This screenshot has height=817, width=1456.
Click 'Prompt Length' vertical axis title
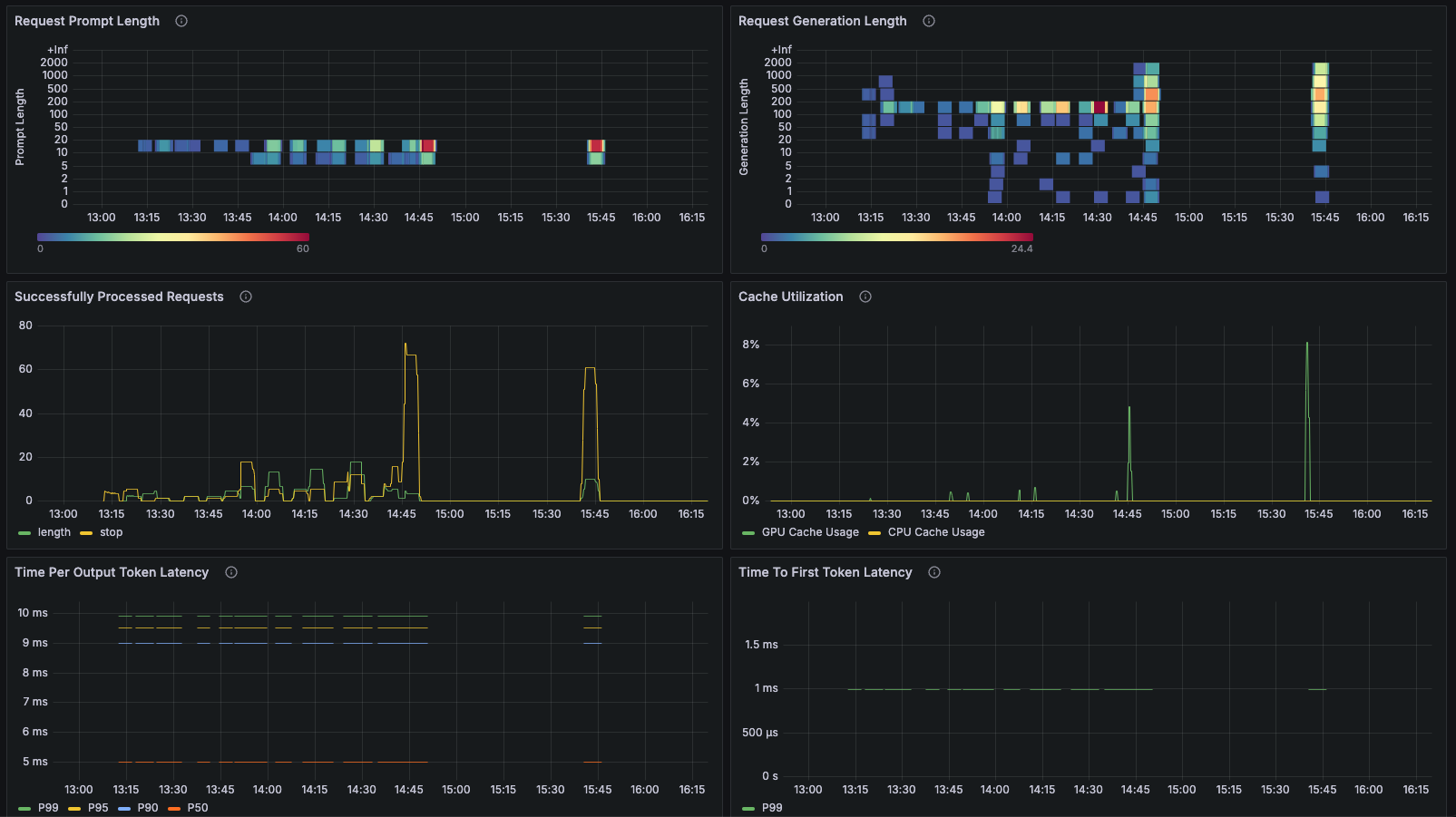[20, 127]
